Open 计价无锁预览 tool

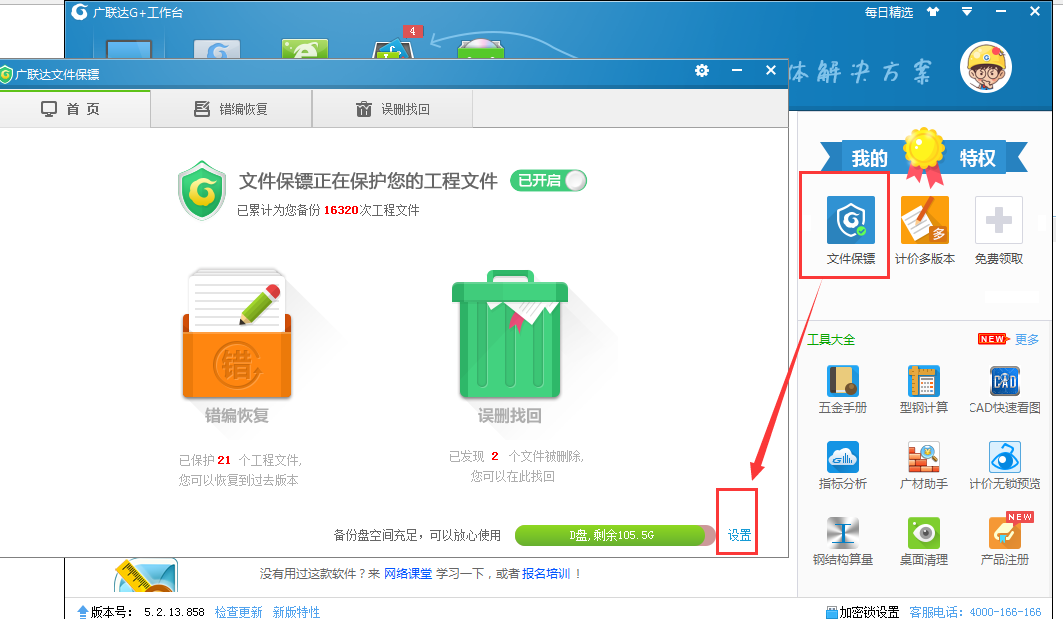click(x=1005, y=457)
